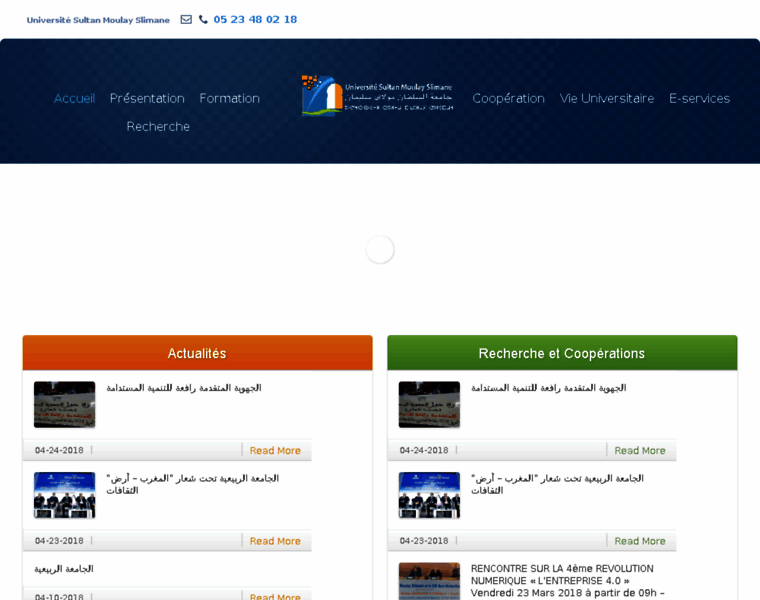Click the envelope email icon
The height and width of the screenshot is (600, 760).
[x=186, y=19]
